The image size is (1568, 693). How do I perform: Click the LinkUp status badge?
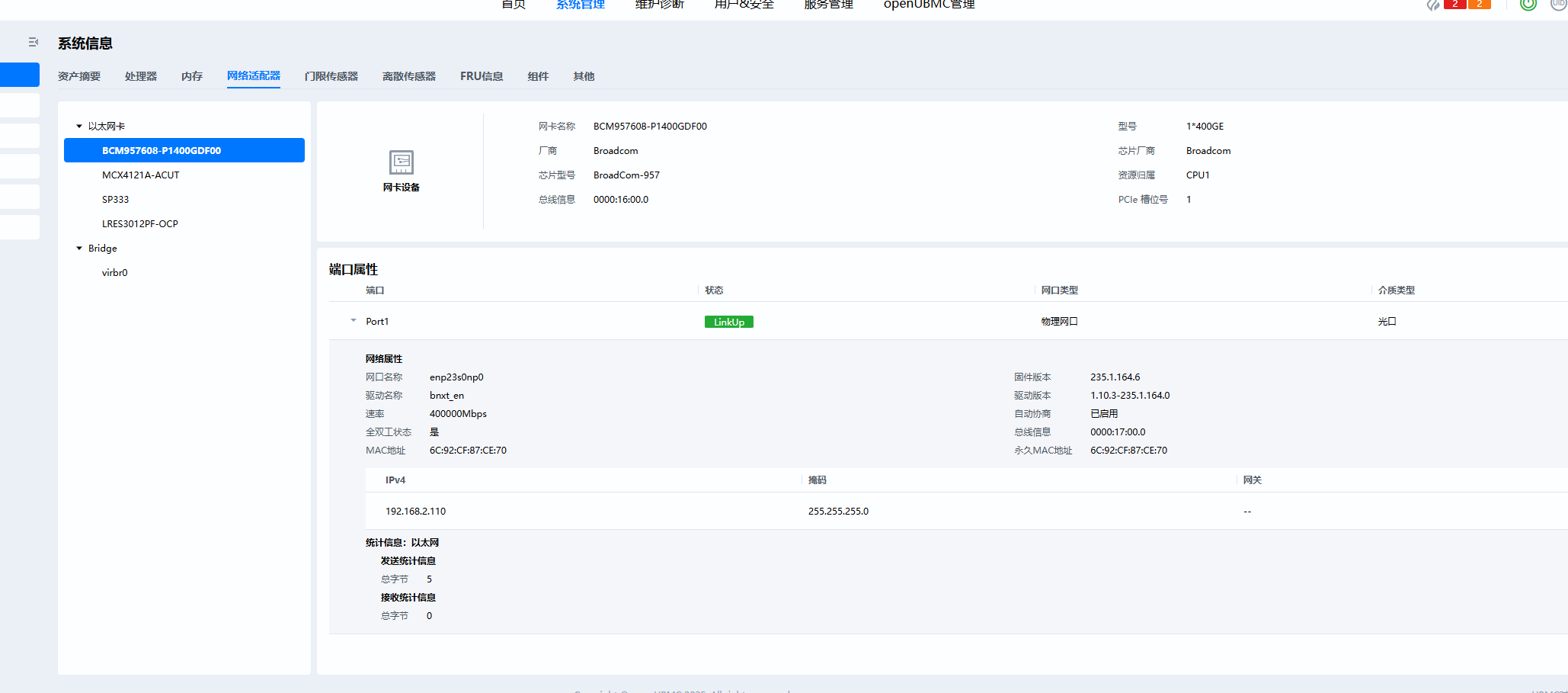pyautogui.click(x=729, y=322)
